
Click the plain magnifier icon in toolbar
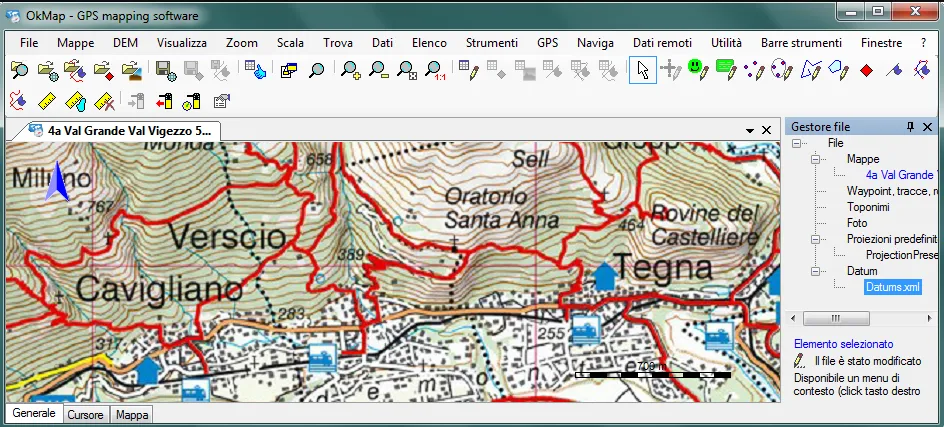click(x=317, y=70)
